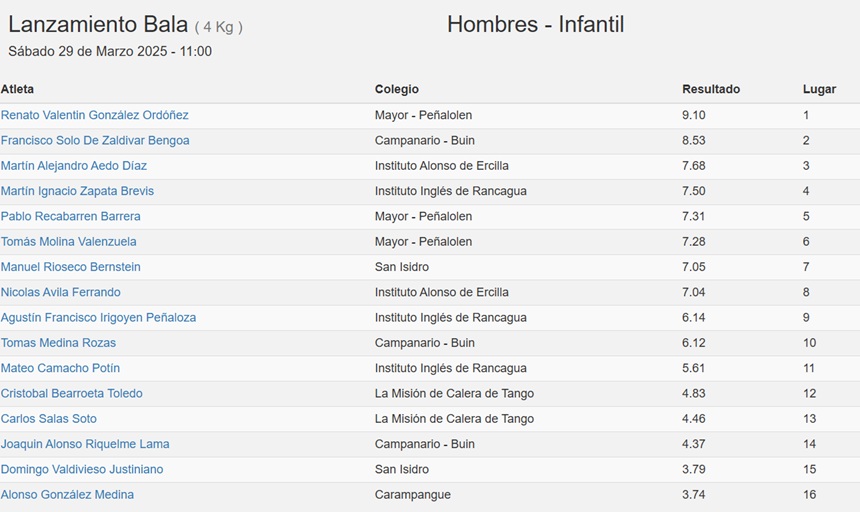
Task: Open Agustín Francisco Irigoyen Peñaloza link
Action: point(98,317)
